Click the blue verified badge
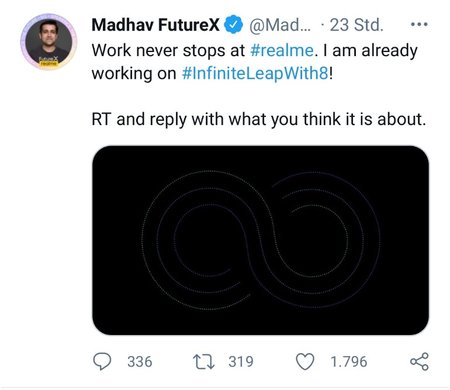The width and height of the screenshot is (450, 390). pos(233,25)
